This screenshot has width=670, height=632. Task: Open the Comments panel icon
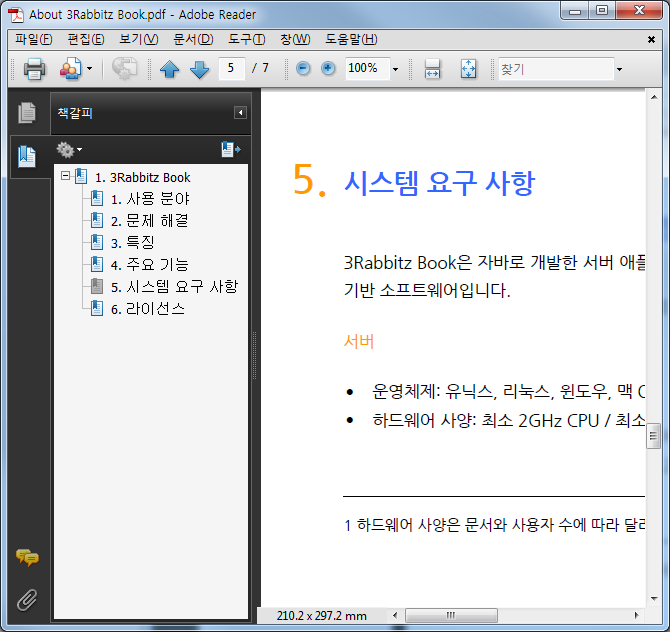coord(27,557)
